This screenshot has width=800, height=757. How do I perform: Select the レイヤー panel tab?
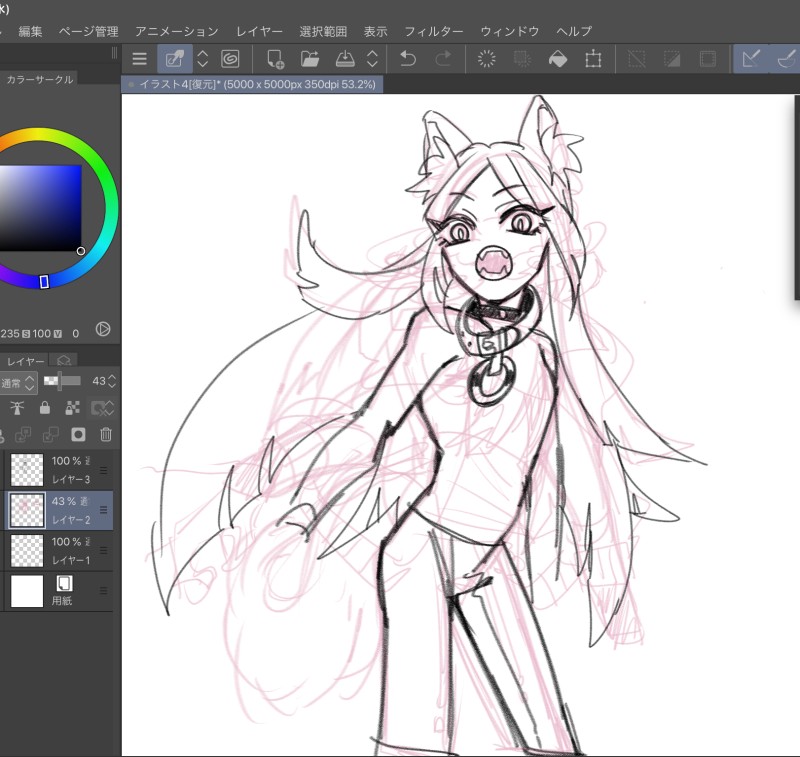click(x=24, y=361)
